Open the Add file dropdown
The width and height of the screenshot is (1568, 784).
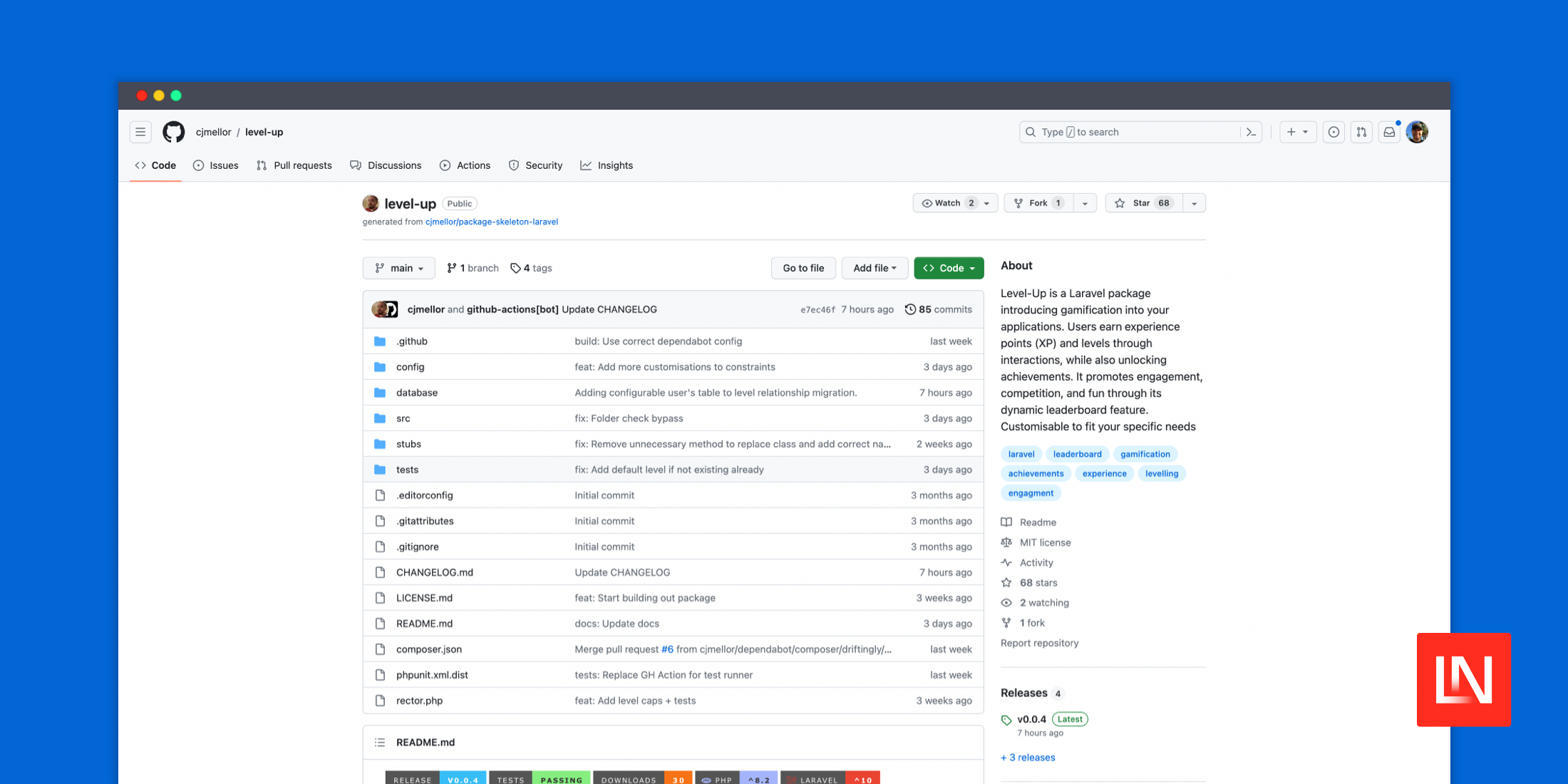tap(875, 268)
